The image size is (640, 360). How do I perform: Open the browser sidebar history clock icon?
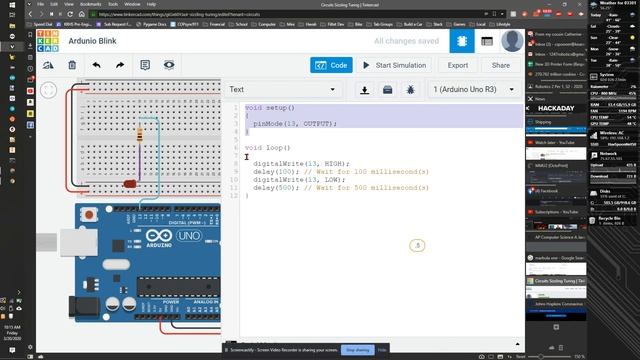[x=30, y=69]
